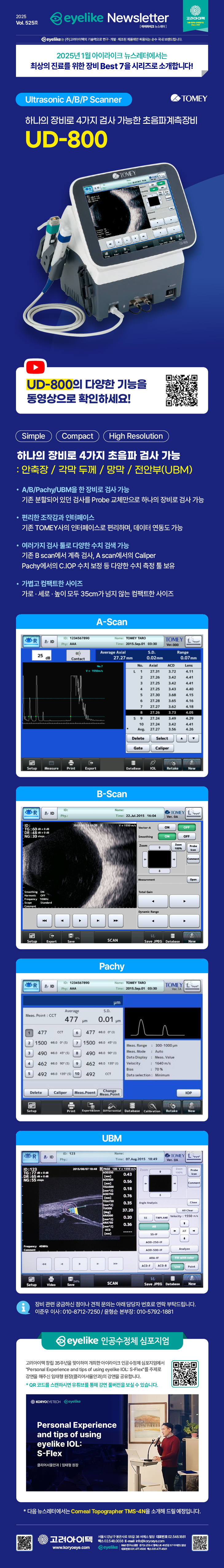Open IOL in A-Scan toolbar
This screenshot has height=1568, width=224.
click(x=153, y=765)
